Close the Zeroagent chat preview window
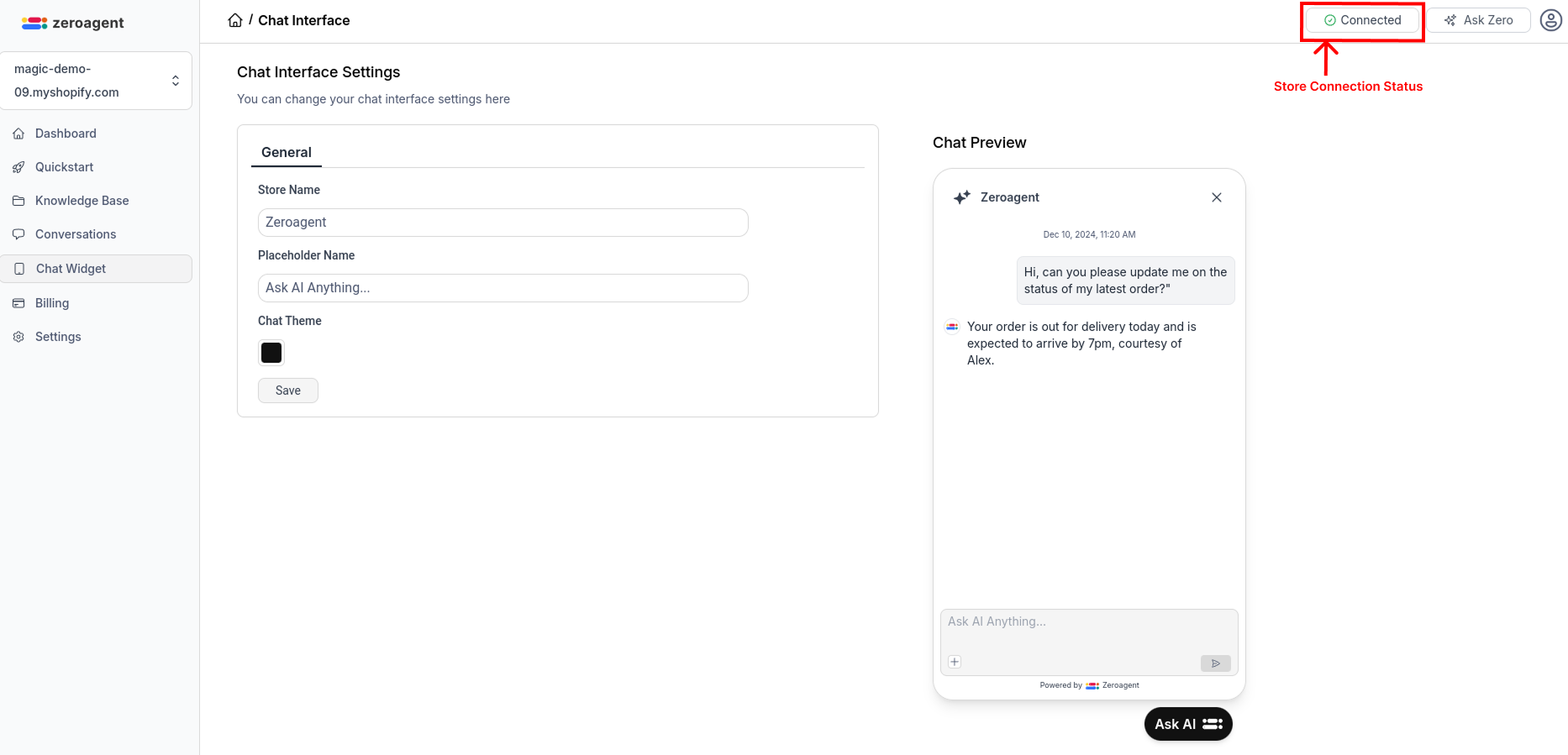 point(1217,197)
